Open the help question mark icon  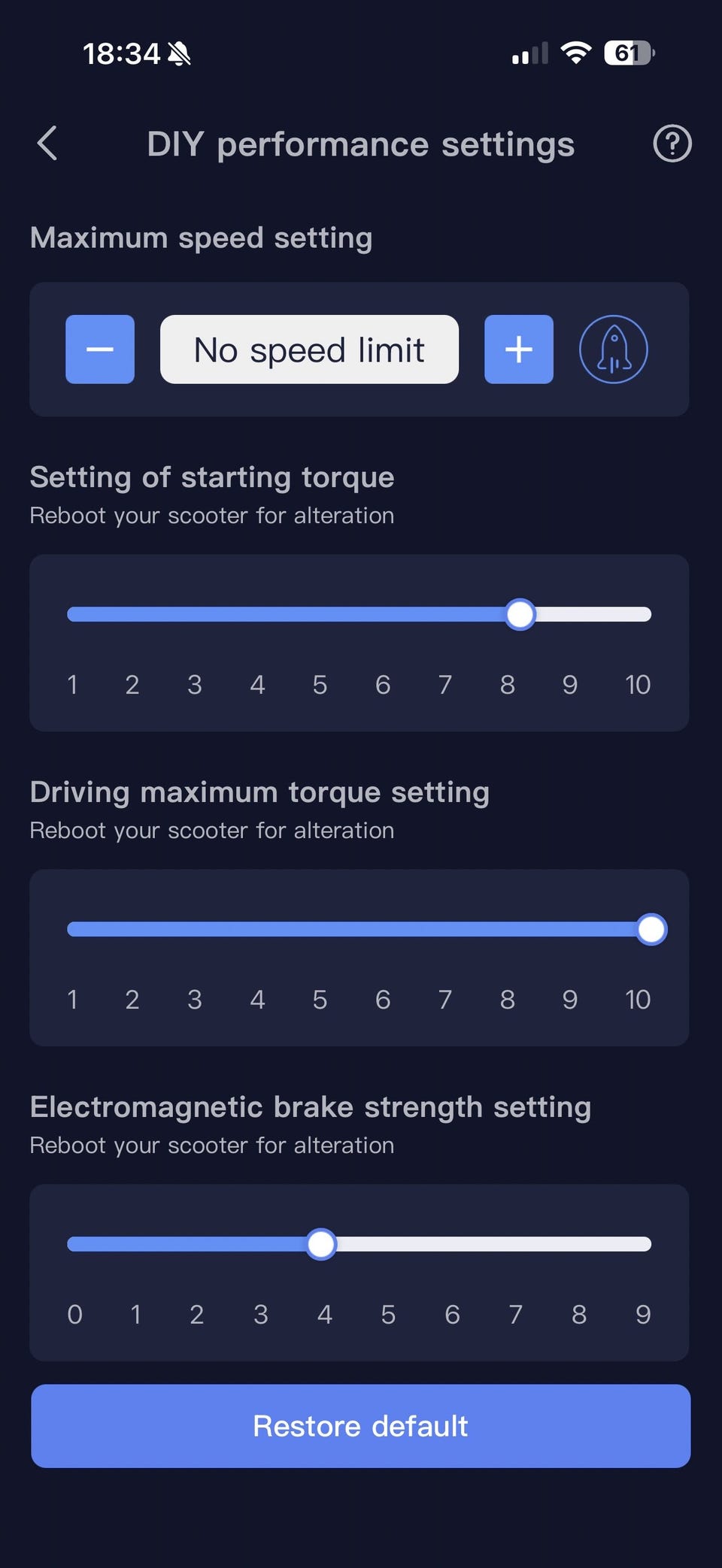pyautogui.click(x=672, y=143)
